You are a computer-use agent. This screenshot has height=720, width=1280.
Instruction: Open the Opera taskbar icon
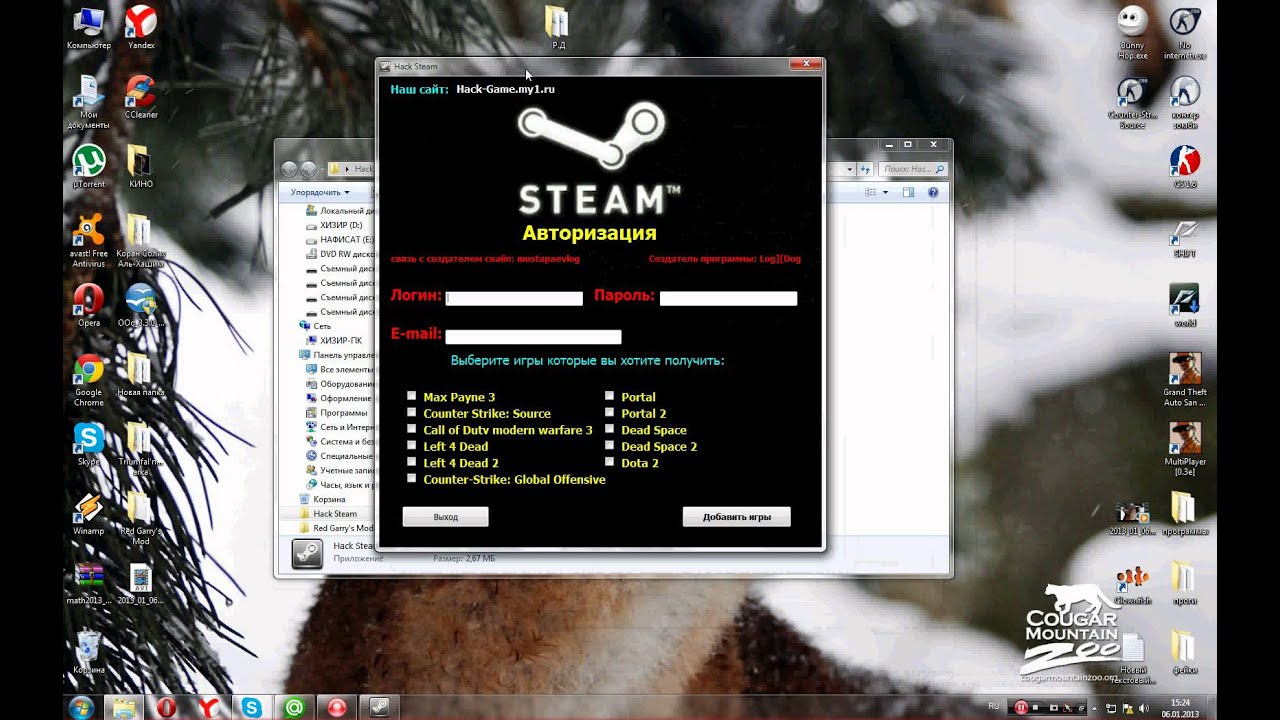click(166, 707)
